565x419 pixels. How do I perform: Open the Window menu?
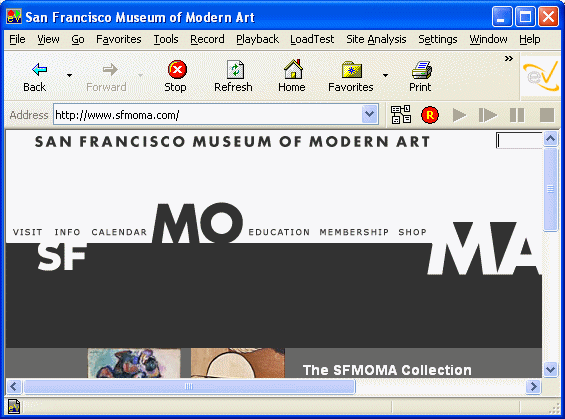[x=488, y=39]
